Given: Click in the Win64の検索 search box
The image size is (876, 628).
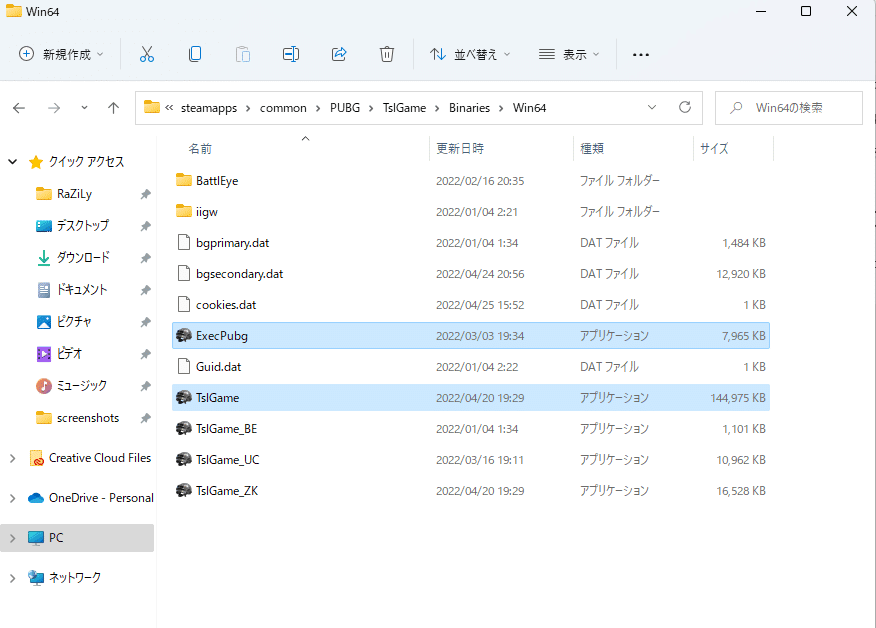Looking at the screenshot, I should coord(789,107).
